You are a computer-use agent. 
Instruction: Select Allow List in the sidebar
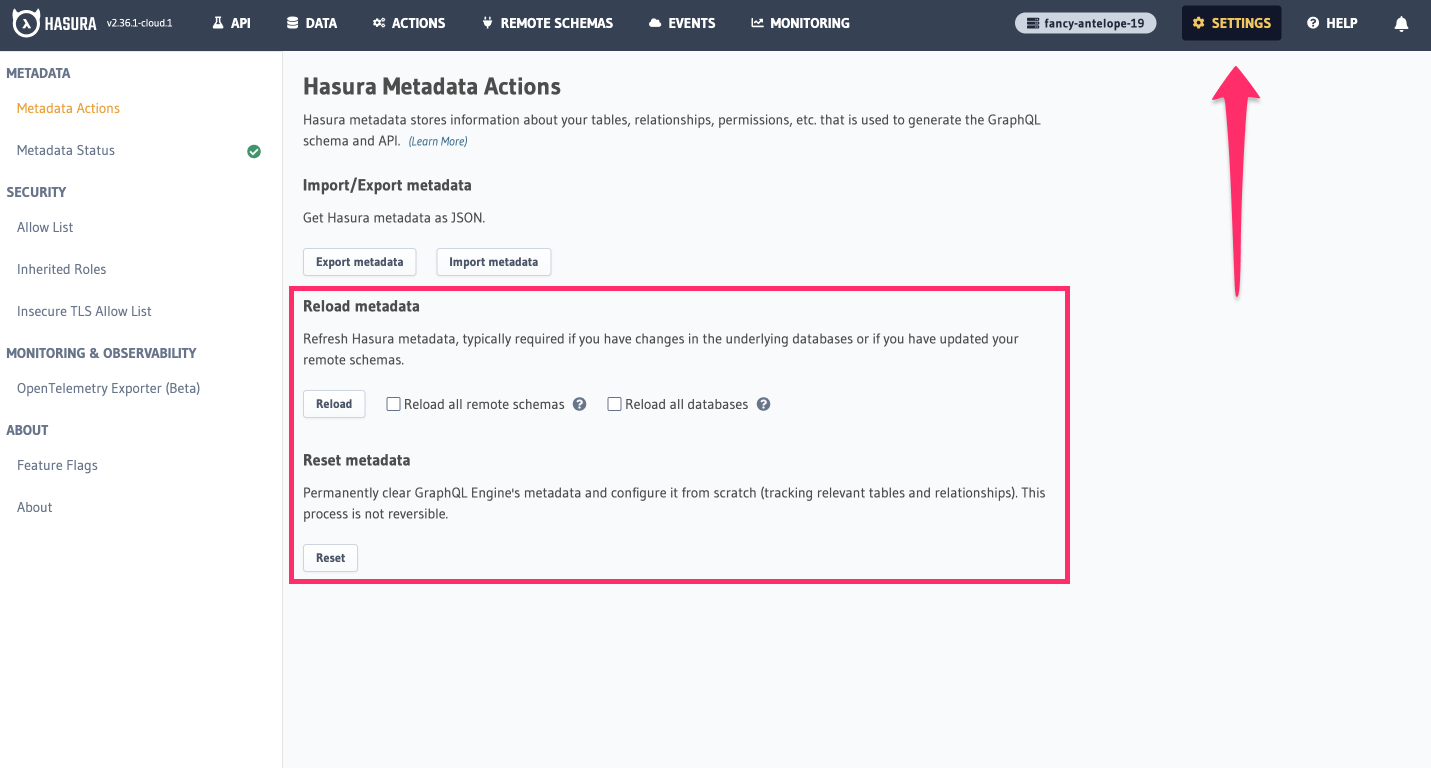click(x=44, y=227)
